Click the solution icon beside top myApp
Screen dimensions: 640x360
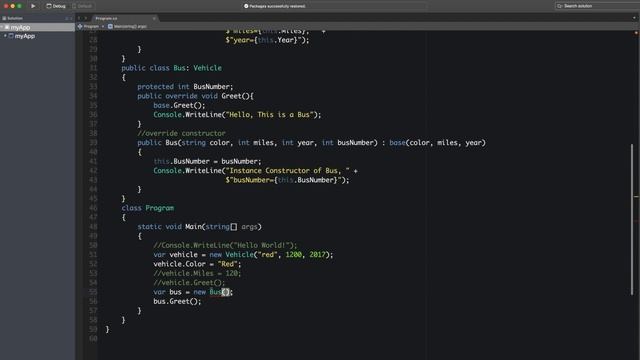click(7, 27)
